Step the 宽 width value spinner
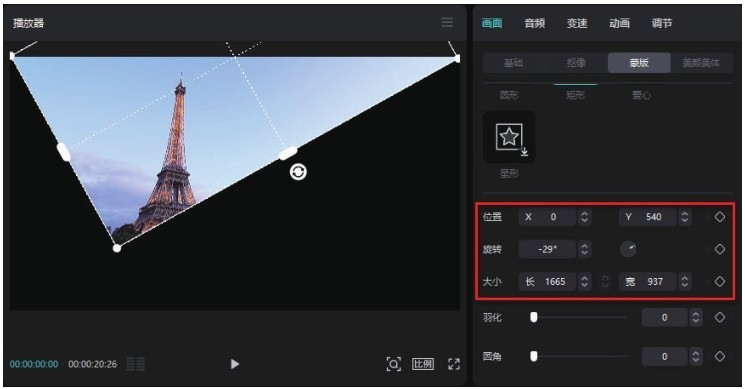Image resolution: width=745 pixels, height=389 pixels. click(685, 282)
